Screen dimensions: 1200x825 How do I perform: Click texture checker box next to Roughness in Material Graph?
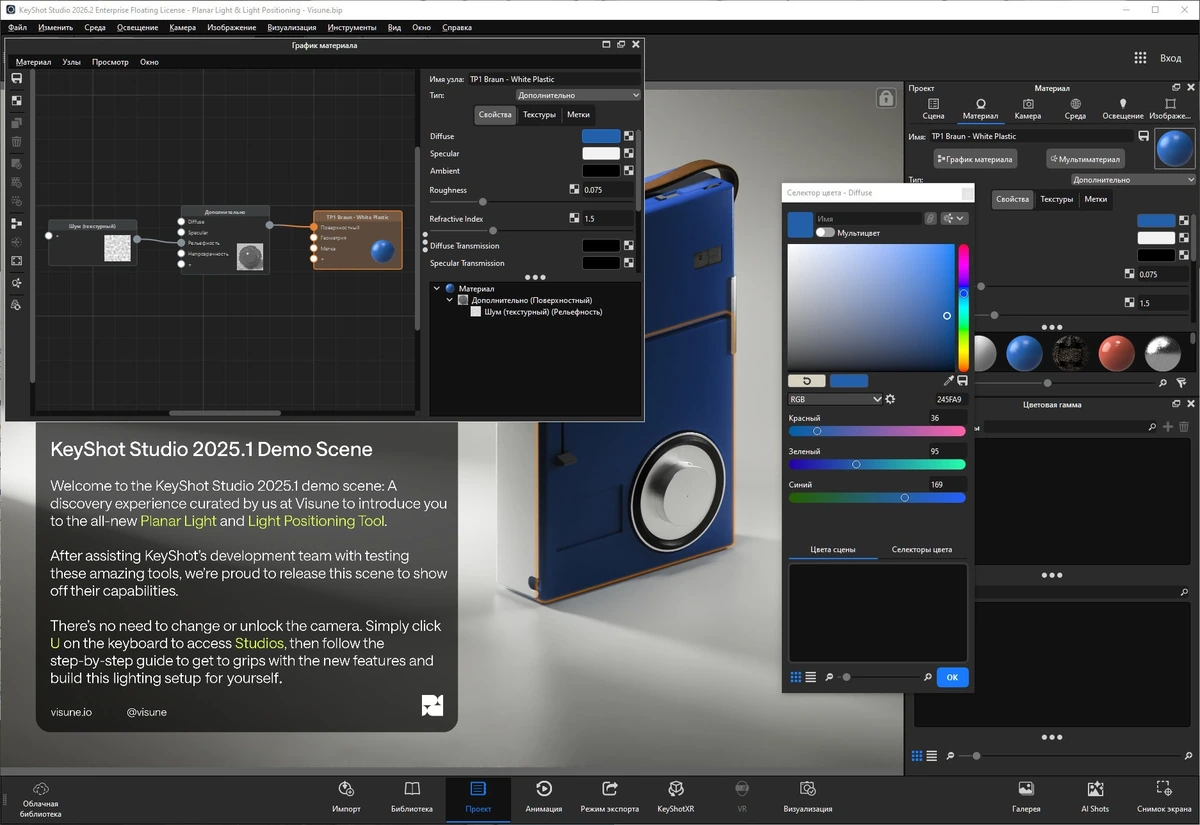575,189
